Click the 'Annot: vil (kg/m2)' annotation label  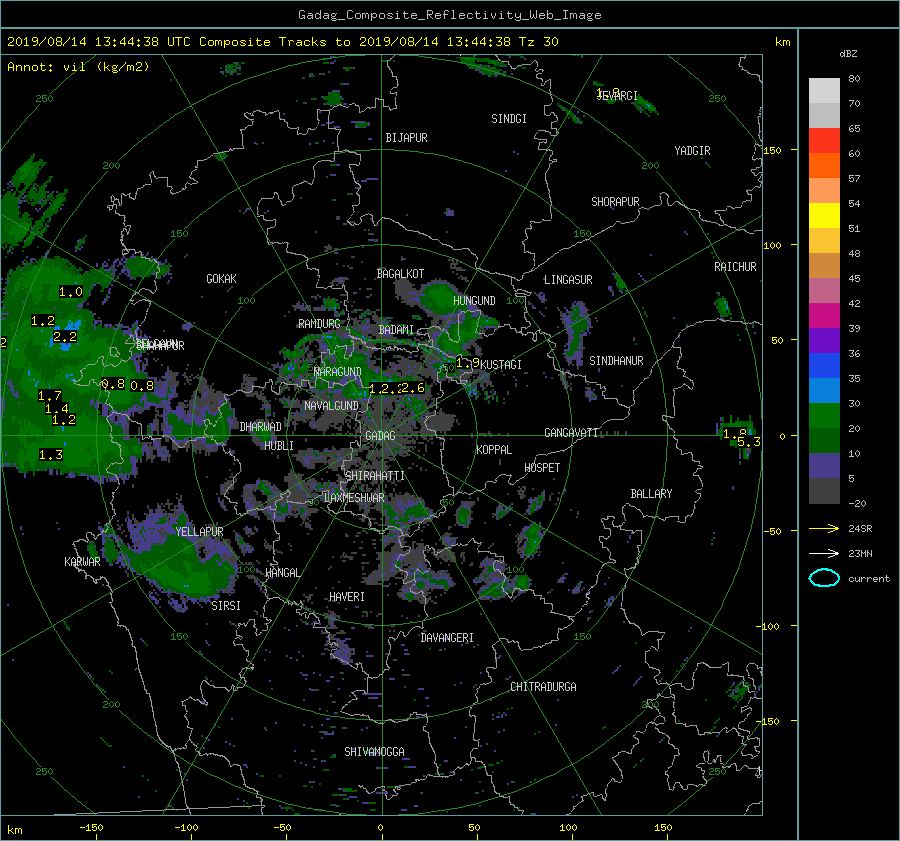tap(78, 67)
